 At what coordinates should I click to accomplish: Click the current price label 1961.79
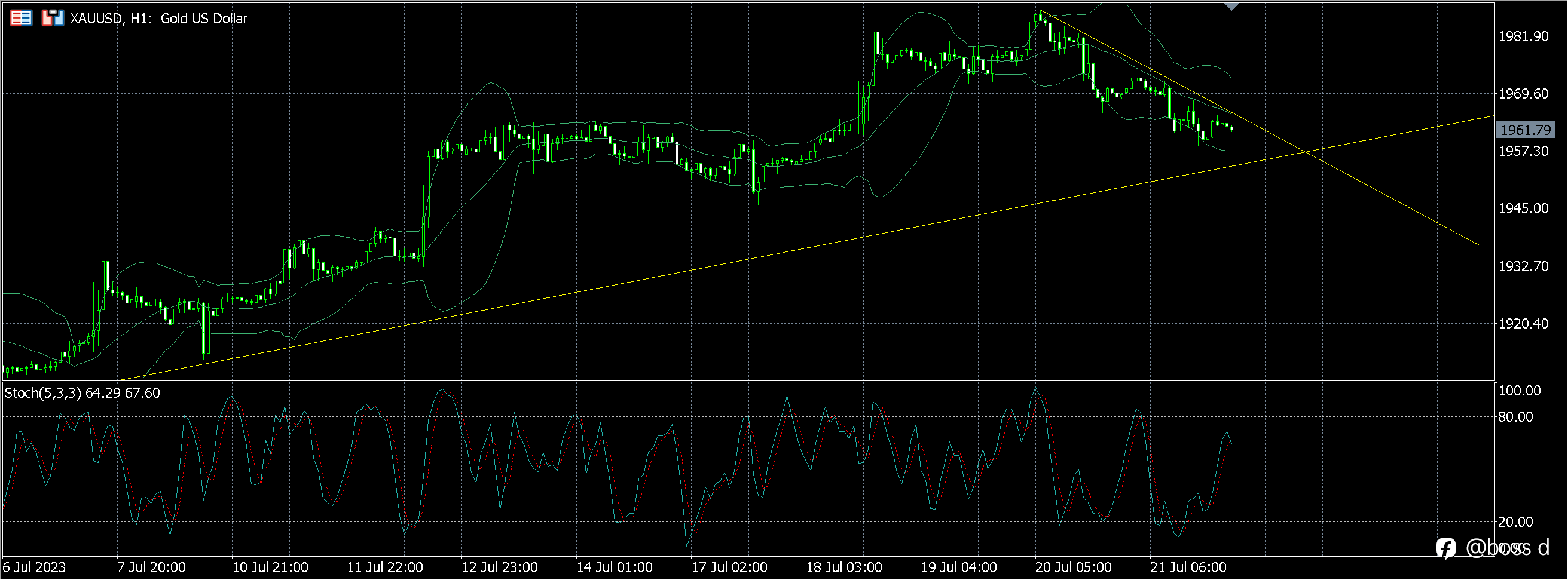pyautogui.click(x=1526, y=130)
